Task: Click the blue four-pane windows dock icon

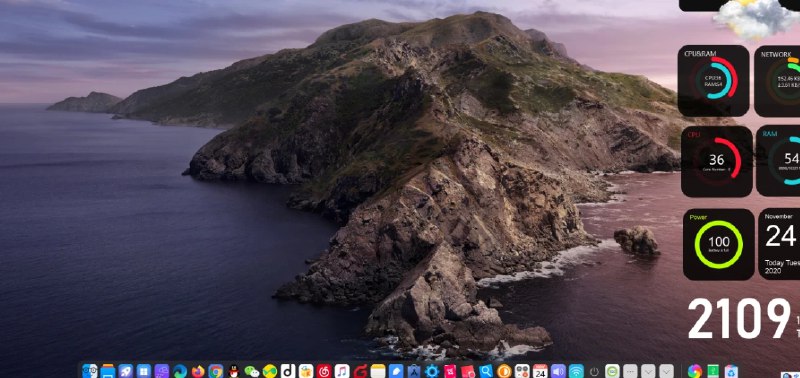Action: click(x=144, y=371)
